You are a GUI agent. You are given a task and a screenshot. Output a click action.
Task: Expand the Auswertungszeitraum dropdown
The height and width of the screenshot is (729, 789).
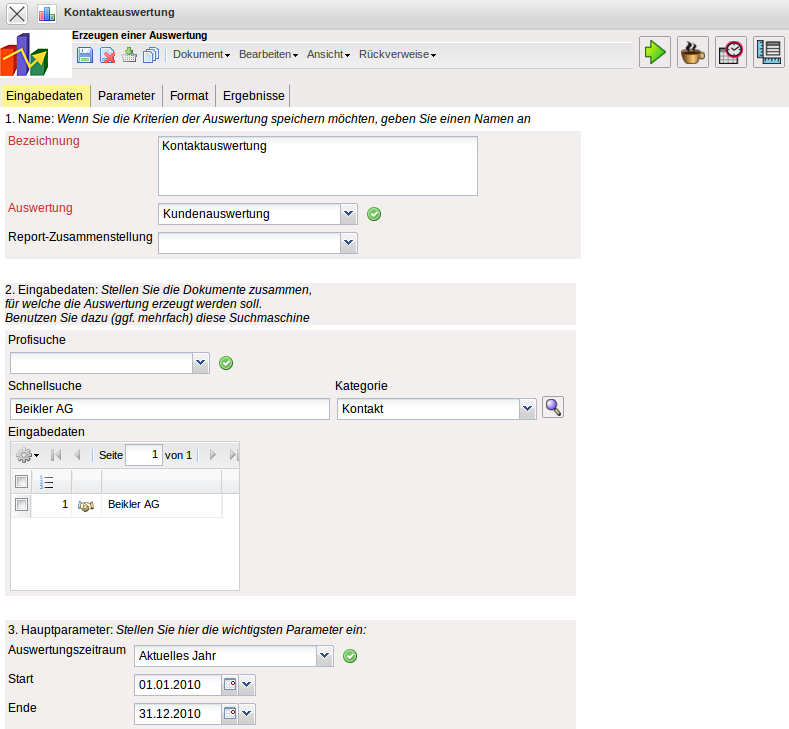coord(324,656)
